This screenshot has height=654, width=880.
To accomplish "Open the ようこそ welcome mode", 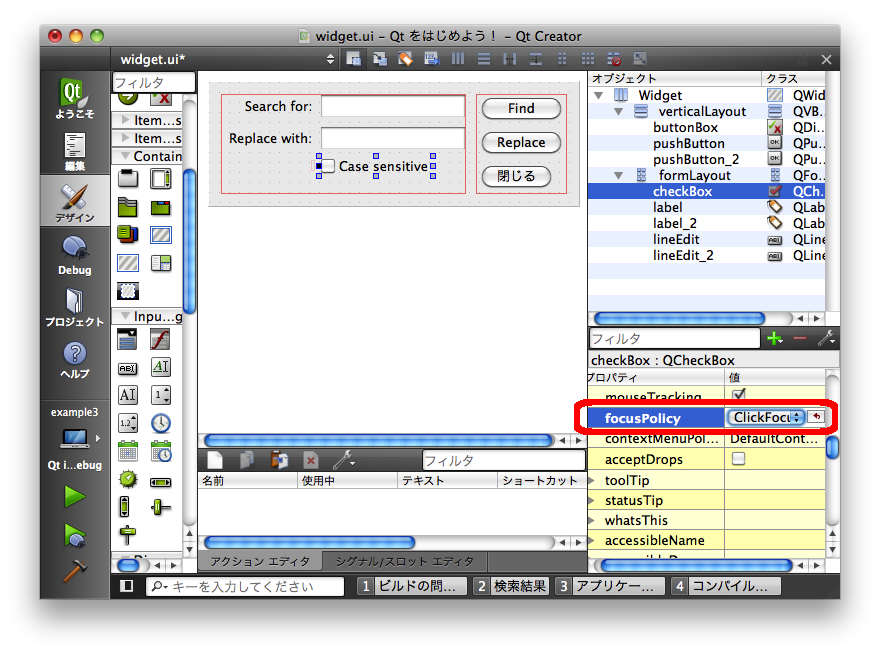I will pyautogui.click(x=75, y=100).
